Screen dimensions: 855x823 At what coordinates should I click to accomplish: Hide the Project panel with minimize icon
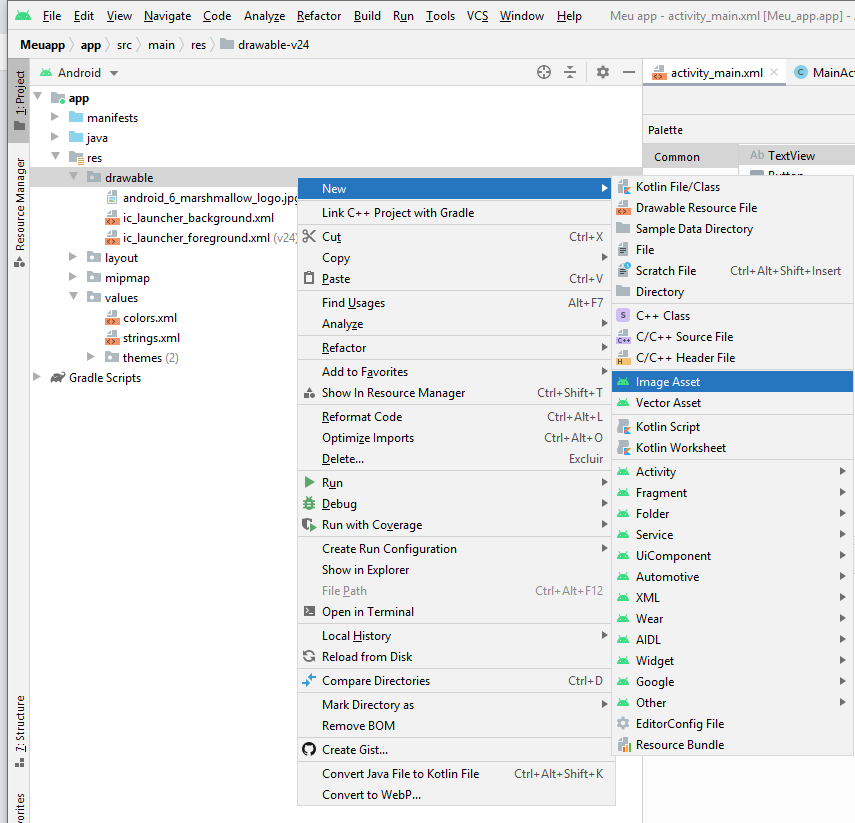tap(628, 72)
